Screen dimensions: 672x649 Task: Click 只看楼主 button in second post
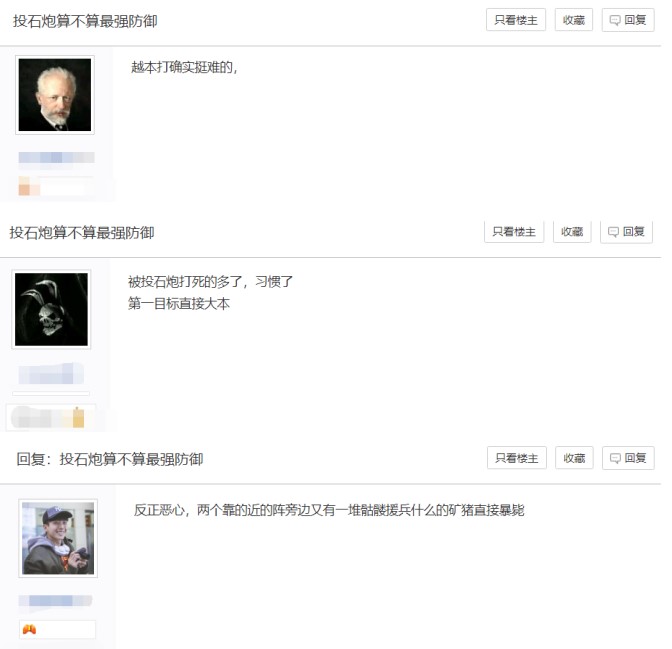(x=514, y=232)
